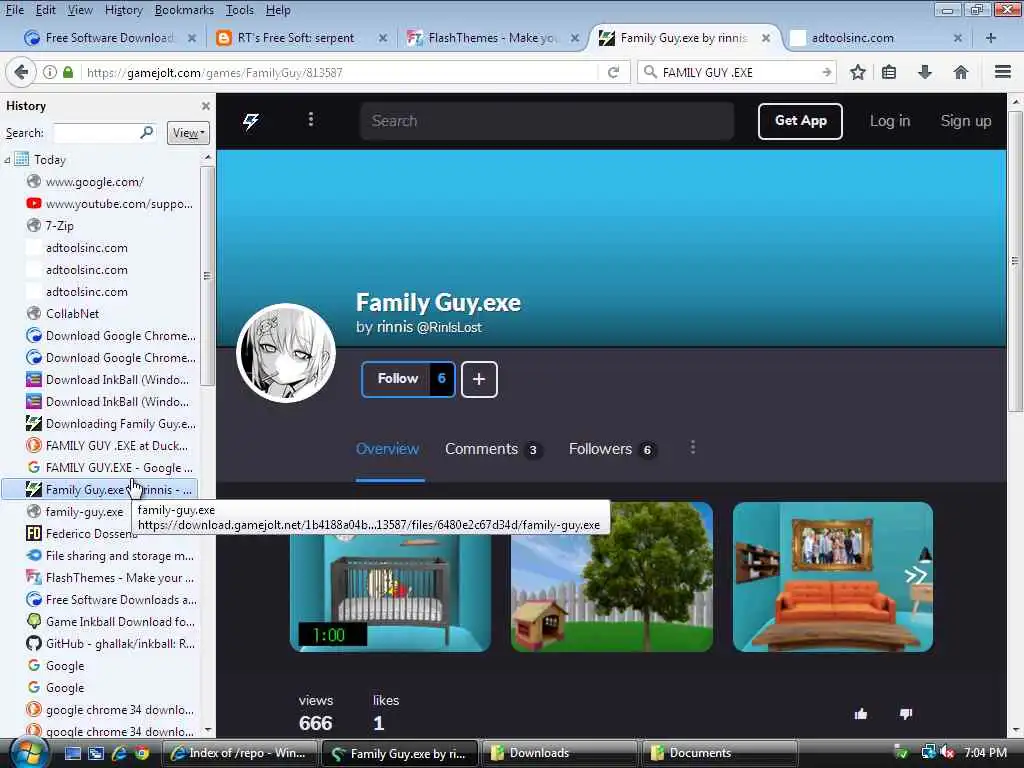Close the Free Software Download tab
1024x768 pixels.
[x=192, y=38]
